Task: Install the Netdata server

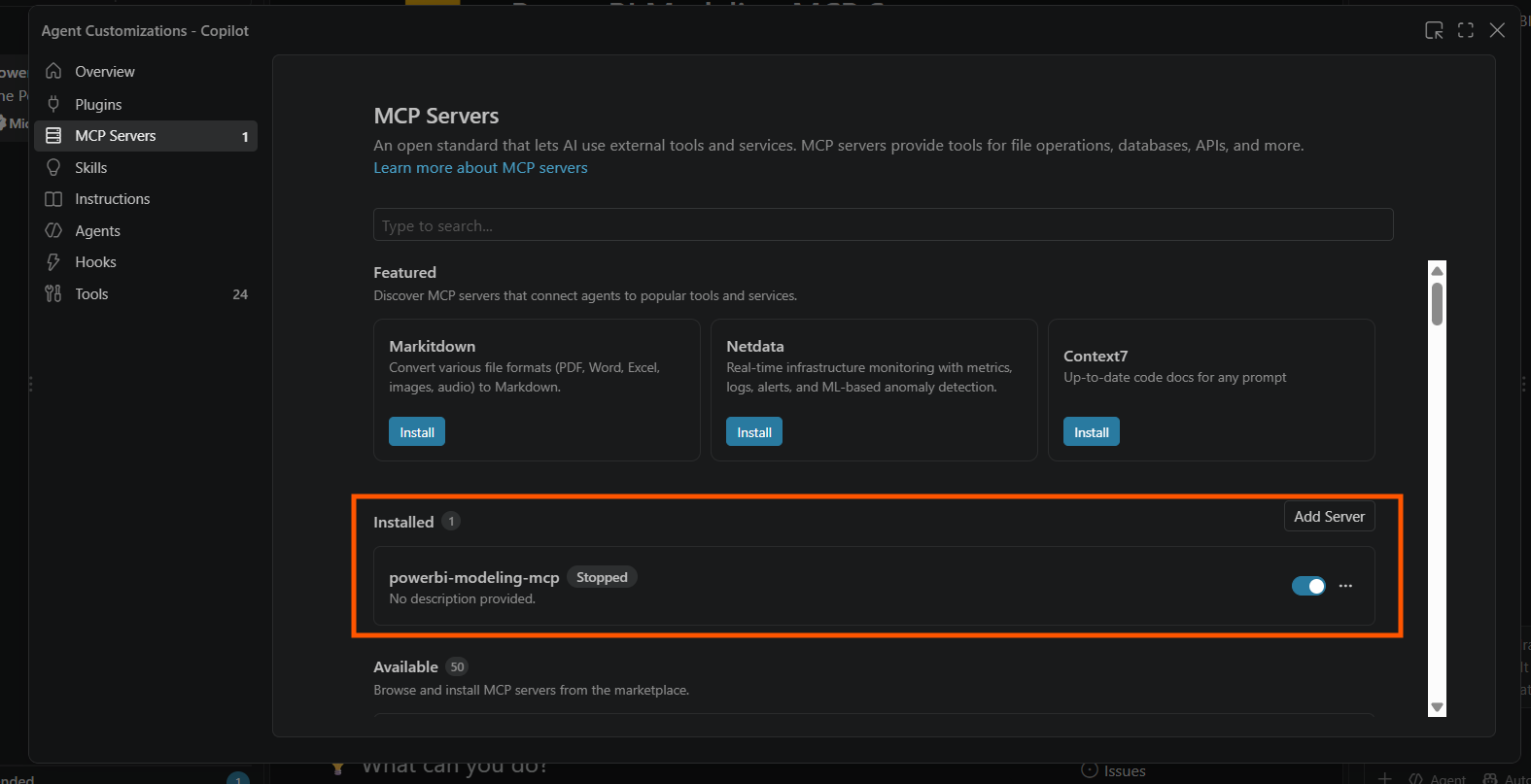Action: click(754, 432)
